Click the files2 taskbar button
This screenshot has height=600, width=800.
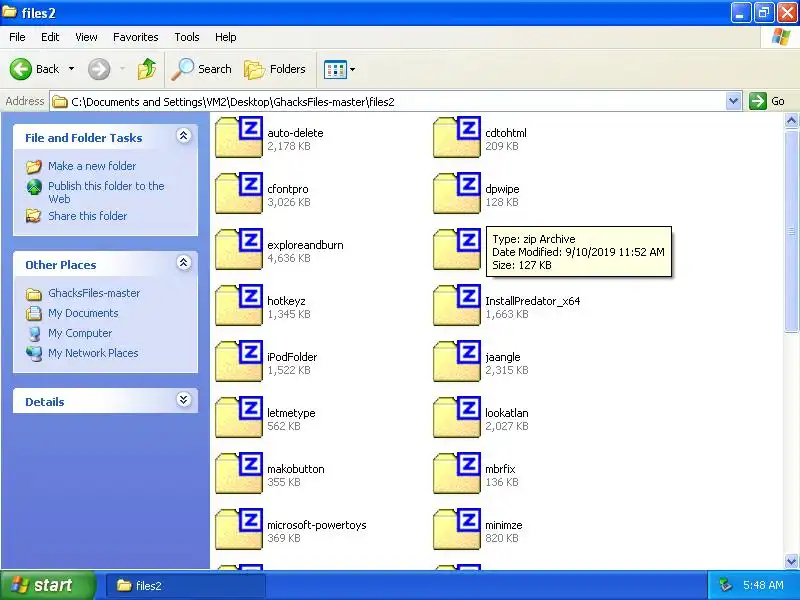[x=186, y=586]
